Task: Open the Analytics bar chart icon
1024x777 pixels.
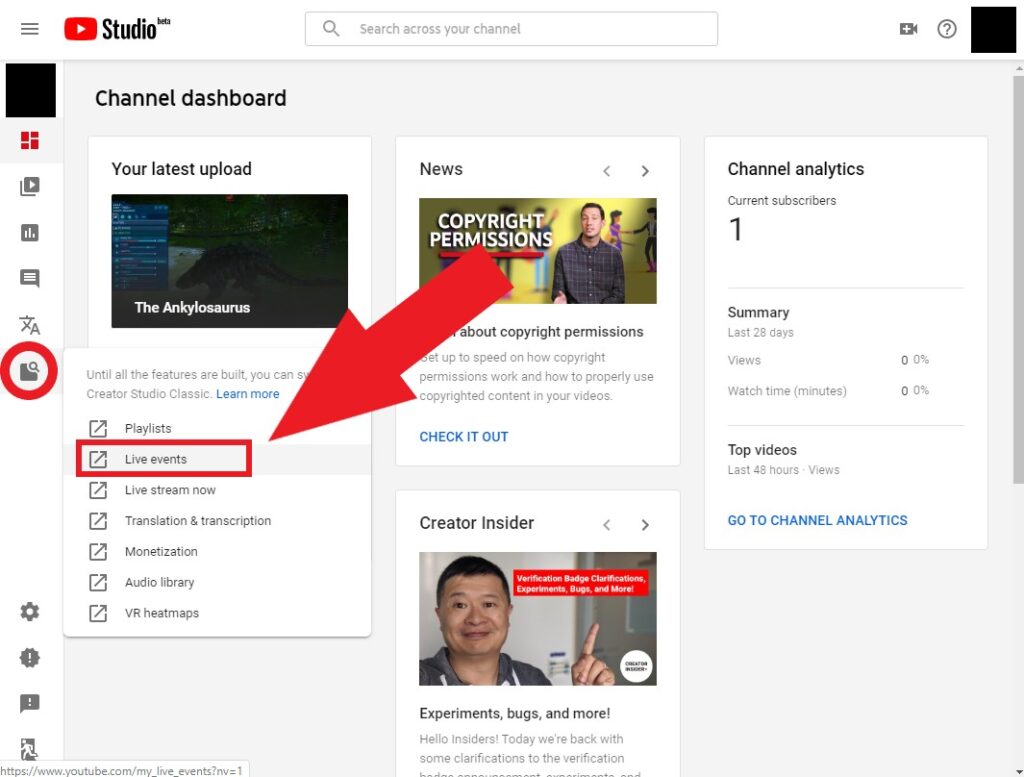Action: coord(30,233)
